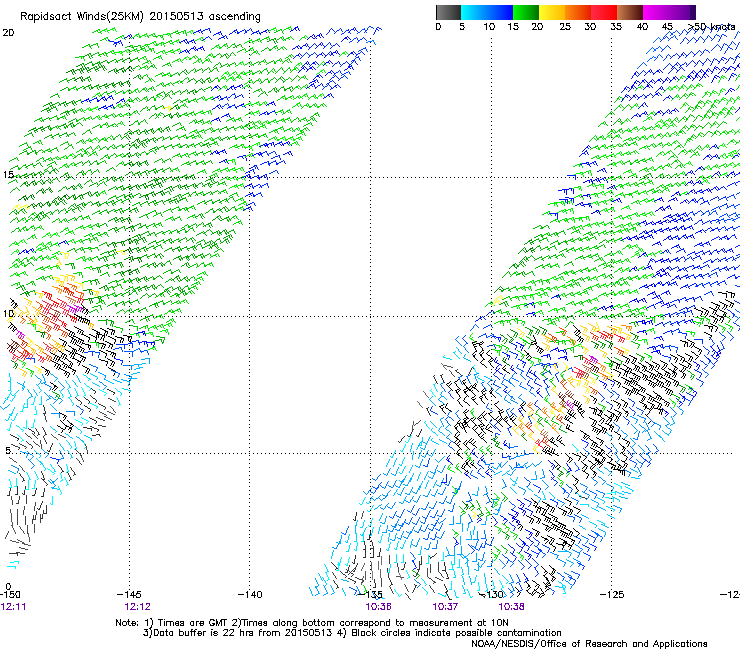Click the latitude label '20'
This screenshot has width=740, height=650.
pyautogui.click(x=8, y=33)
